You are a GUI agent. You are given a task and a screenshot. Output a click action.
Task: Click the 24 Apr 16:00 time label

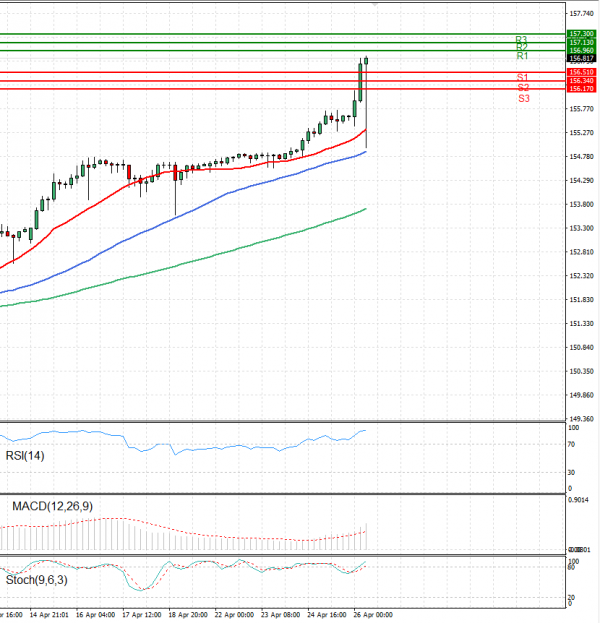point(327,615)
